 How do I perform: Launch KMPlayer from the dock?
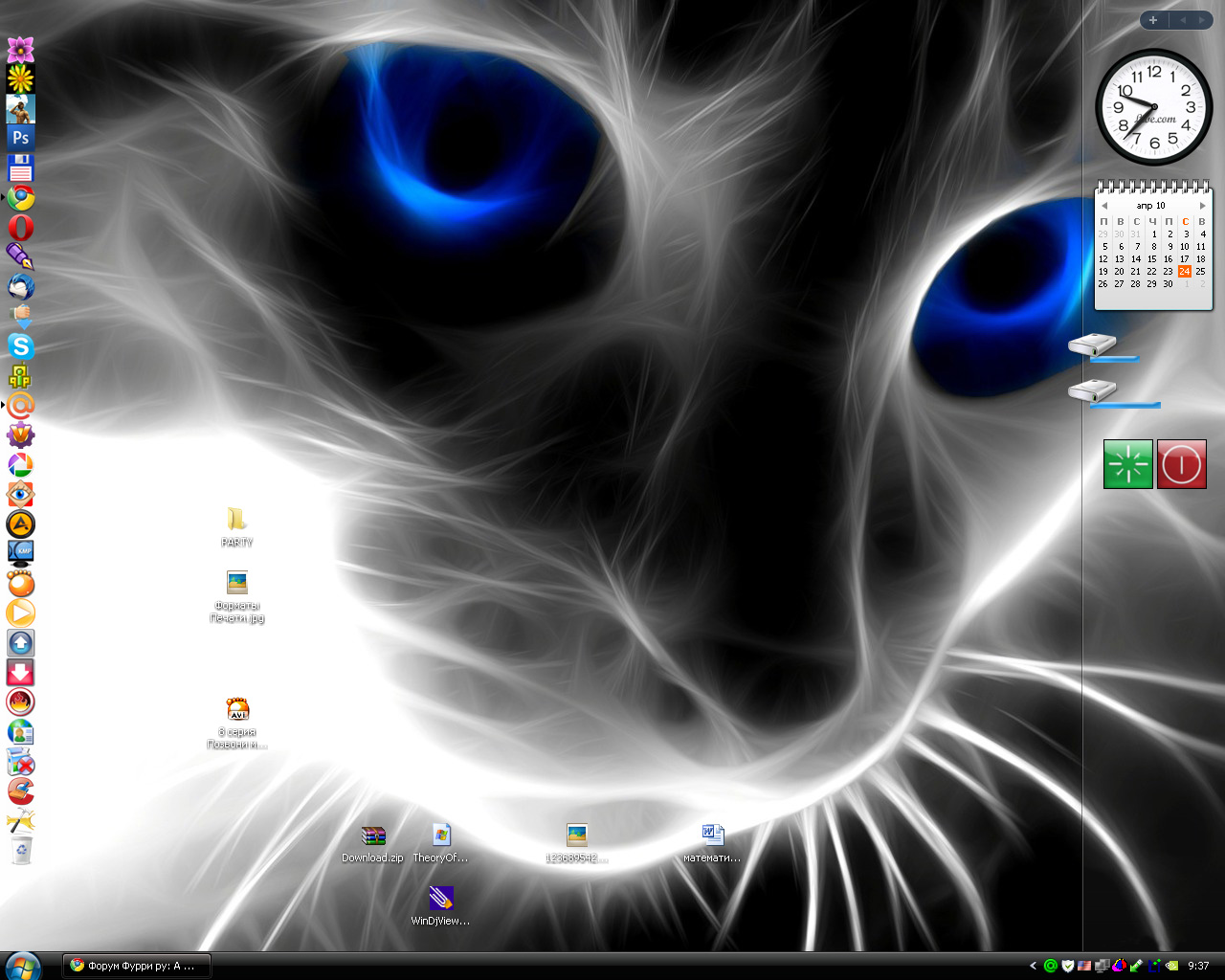pos(20,553)
